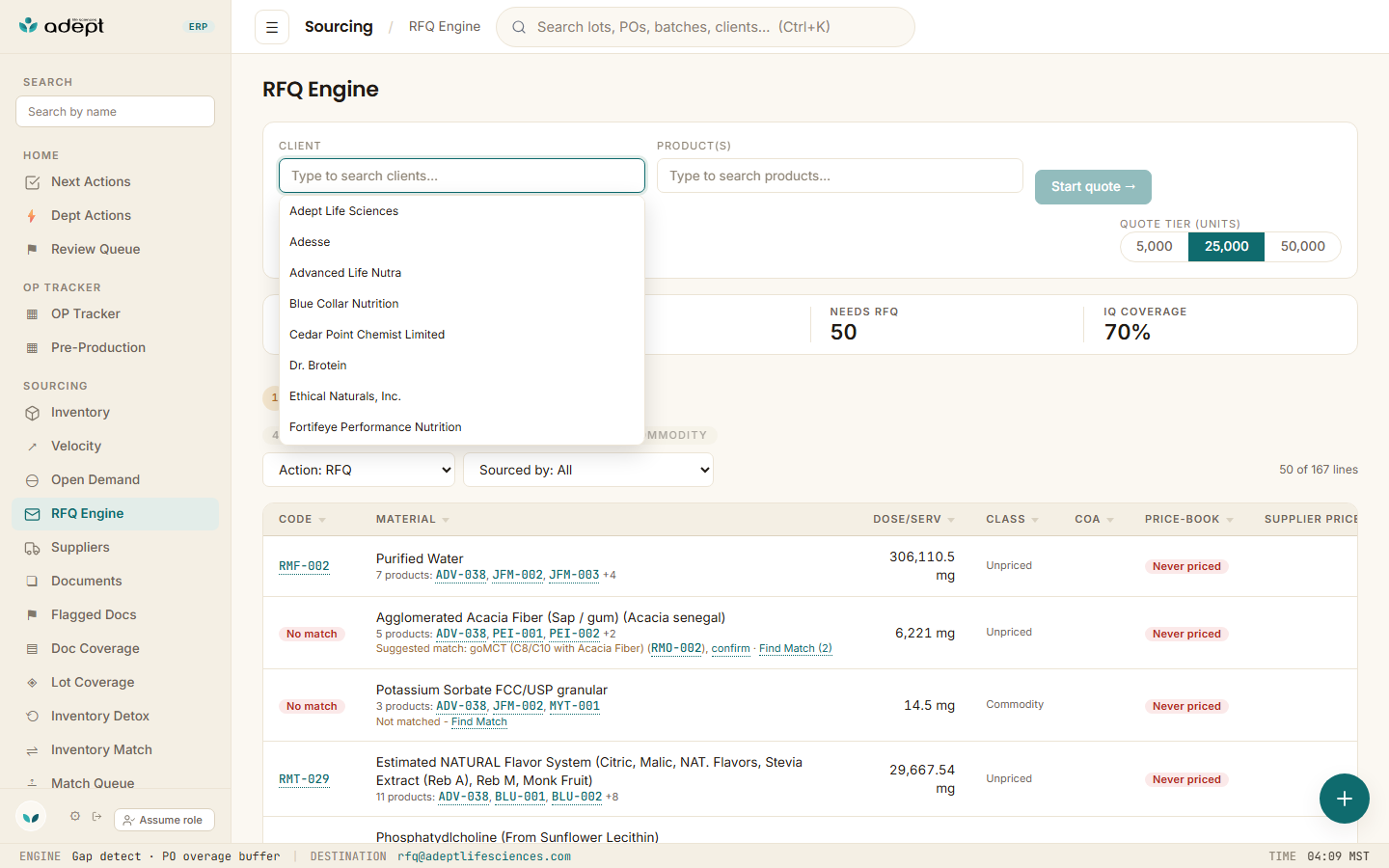Choose Adesse from the client list
Image resolution: width=1389 pixels, height=868 pixels.
462,242
